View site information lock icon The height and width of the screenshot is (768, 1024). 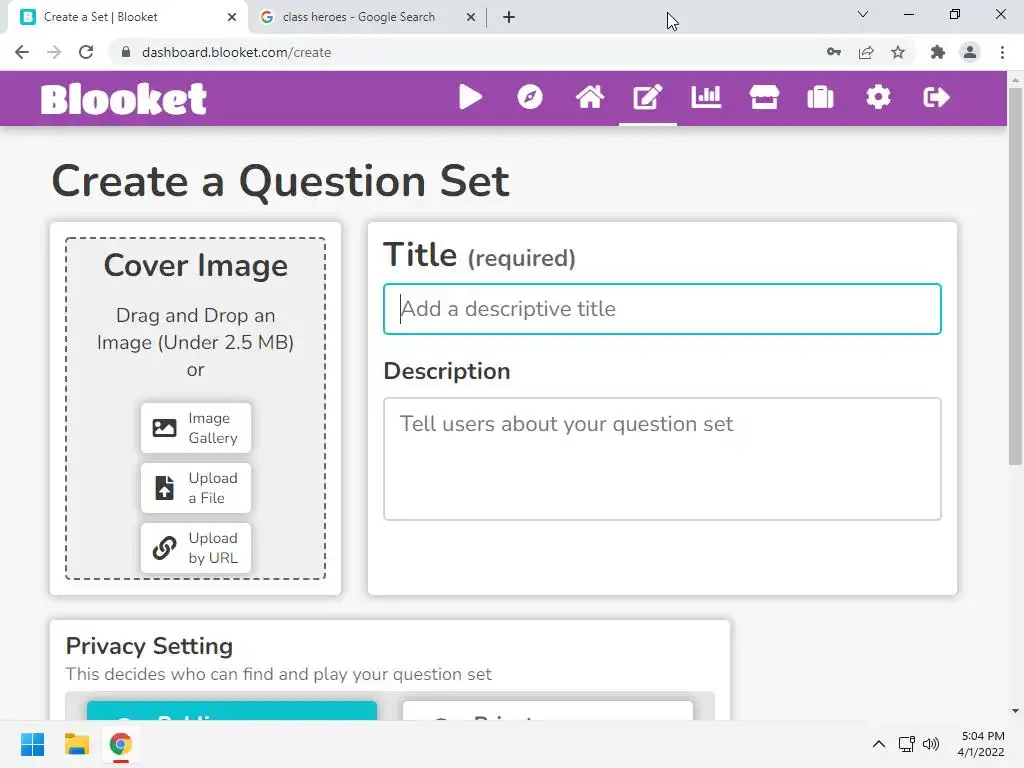point(126,52)
